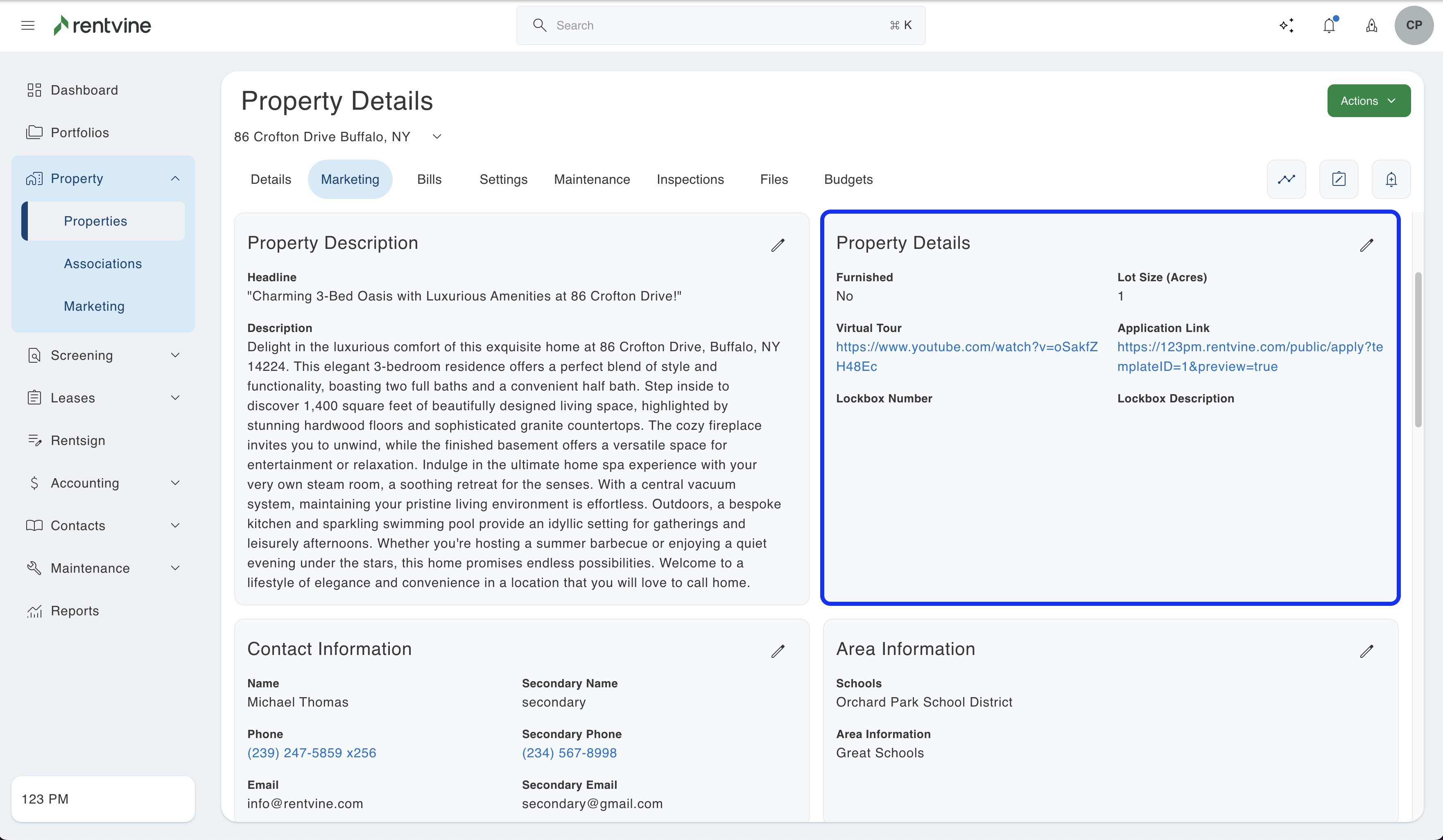This screenshot has height=840, width=1443.
Task: Open the notifications bell icon
Action: pyautogui.click(x=1329, y=25)
